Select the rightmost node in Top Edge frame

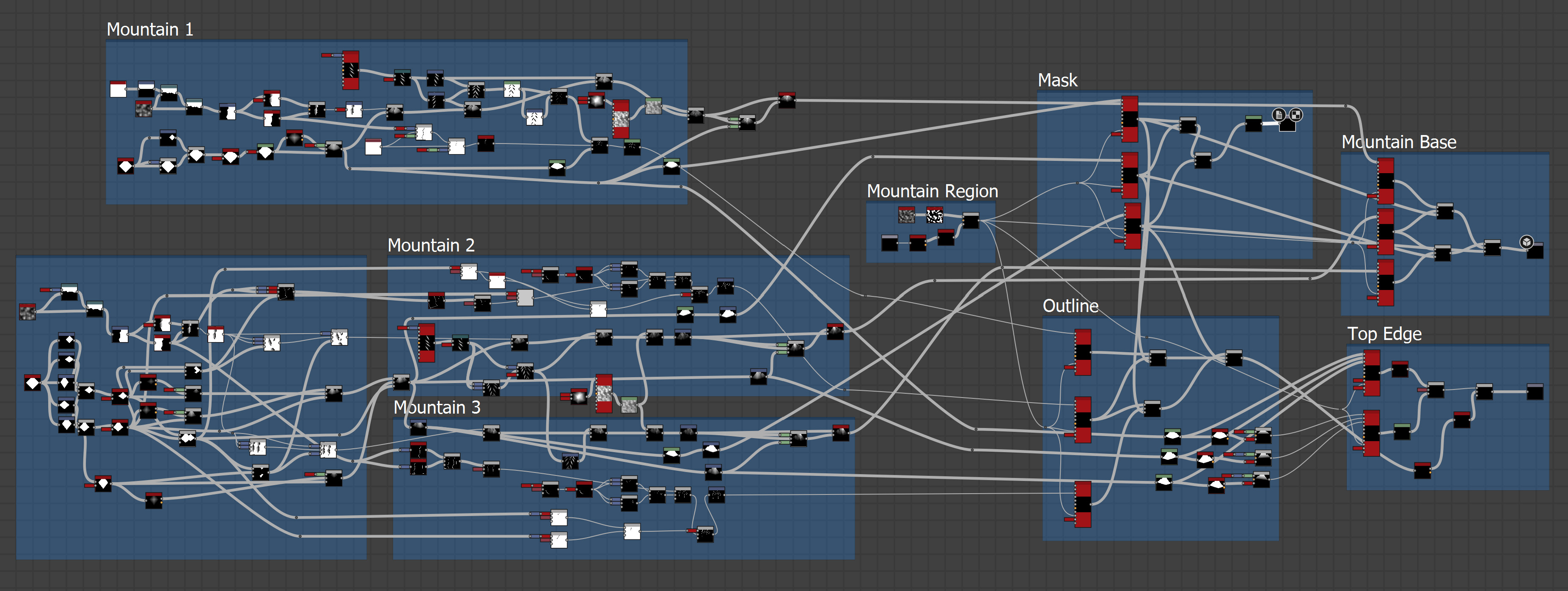[1535, 391]
